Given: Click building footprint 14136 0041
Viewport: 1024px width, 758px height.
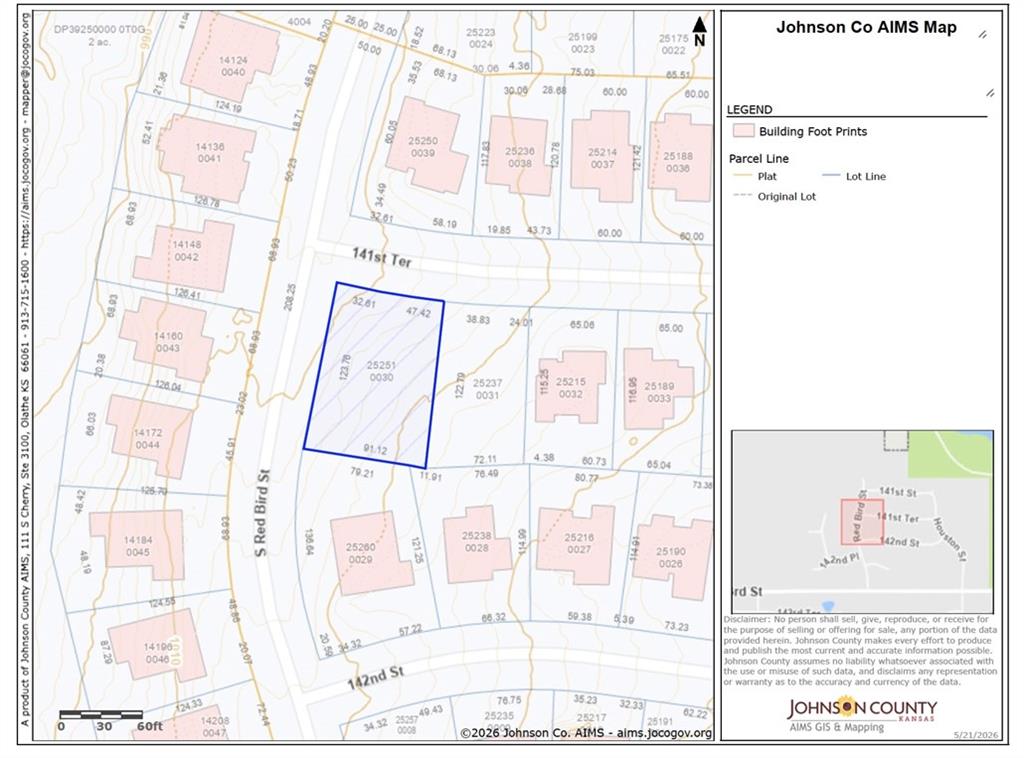Looking at the screenshot, I should 206,157.
